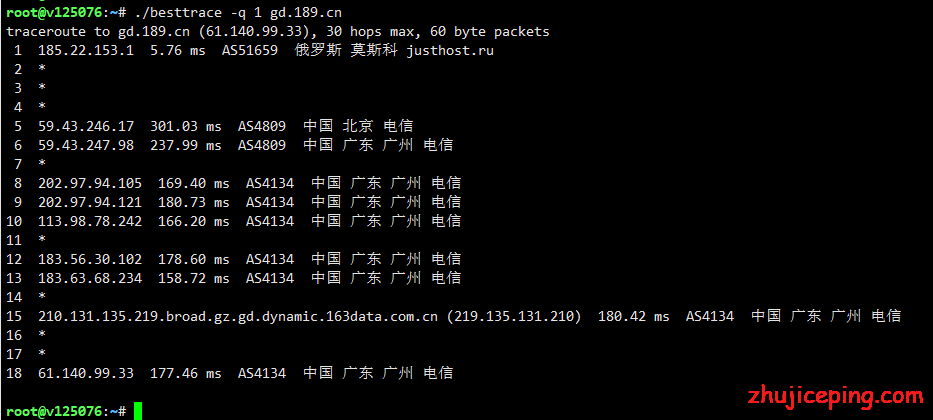Select the IP 202.97.94.105 in hop 8

coord(90,183)
